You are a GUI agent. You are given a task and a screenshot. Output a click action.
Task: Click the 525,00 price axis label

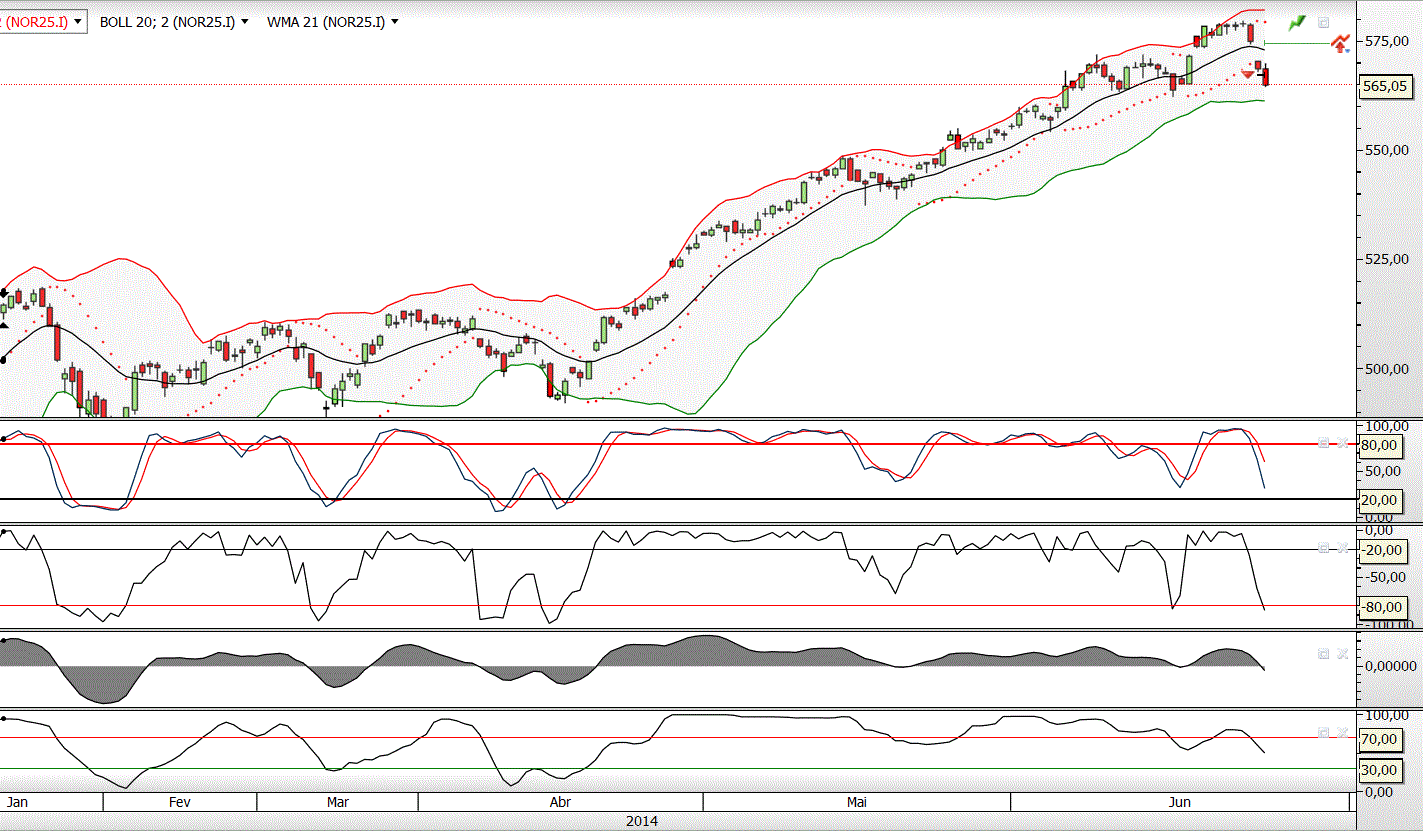(x=1386, y=259)
